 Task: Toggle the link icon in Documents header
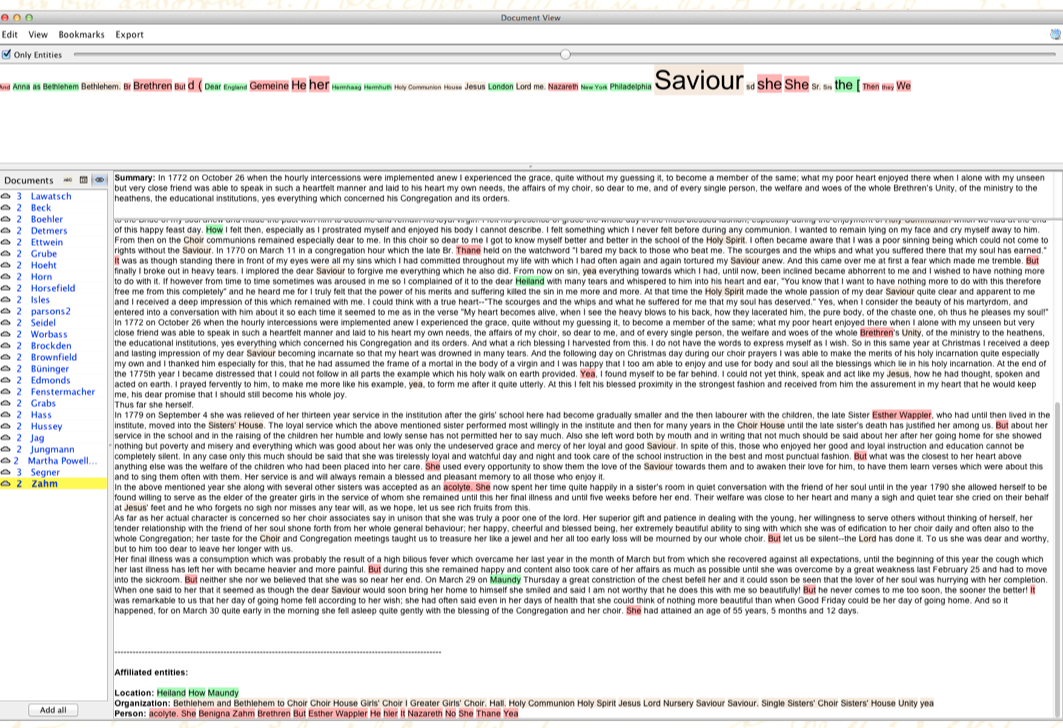coord(99,180)
